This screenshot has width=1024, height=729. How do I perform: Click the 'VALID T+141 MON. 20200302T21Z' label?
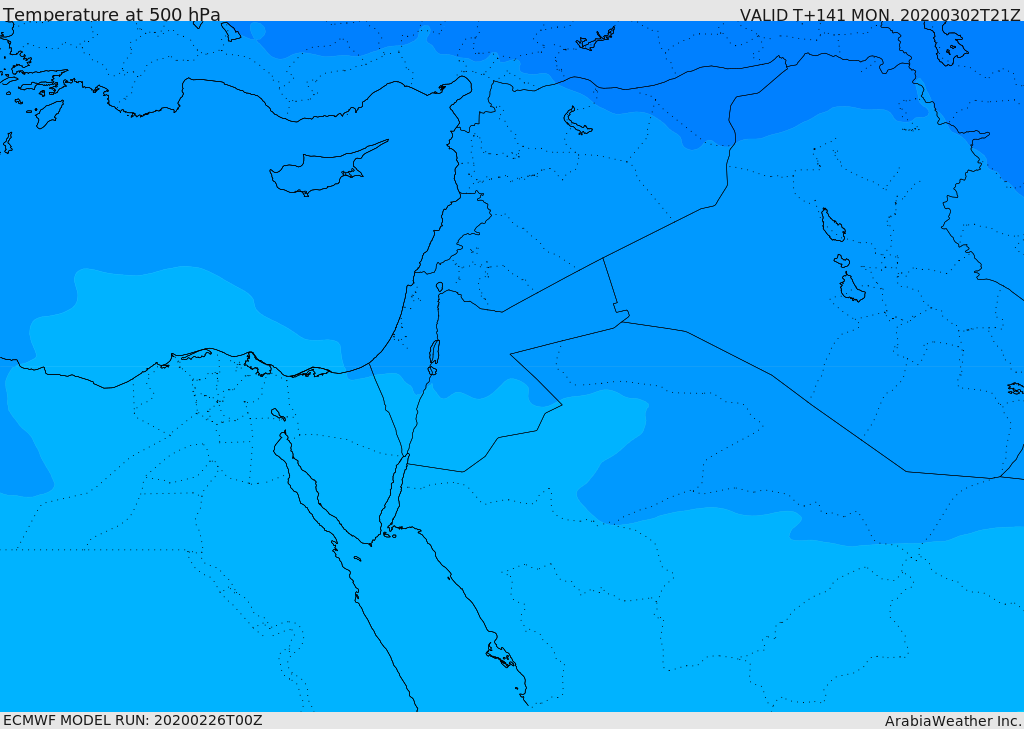(879, 14)
